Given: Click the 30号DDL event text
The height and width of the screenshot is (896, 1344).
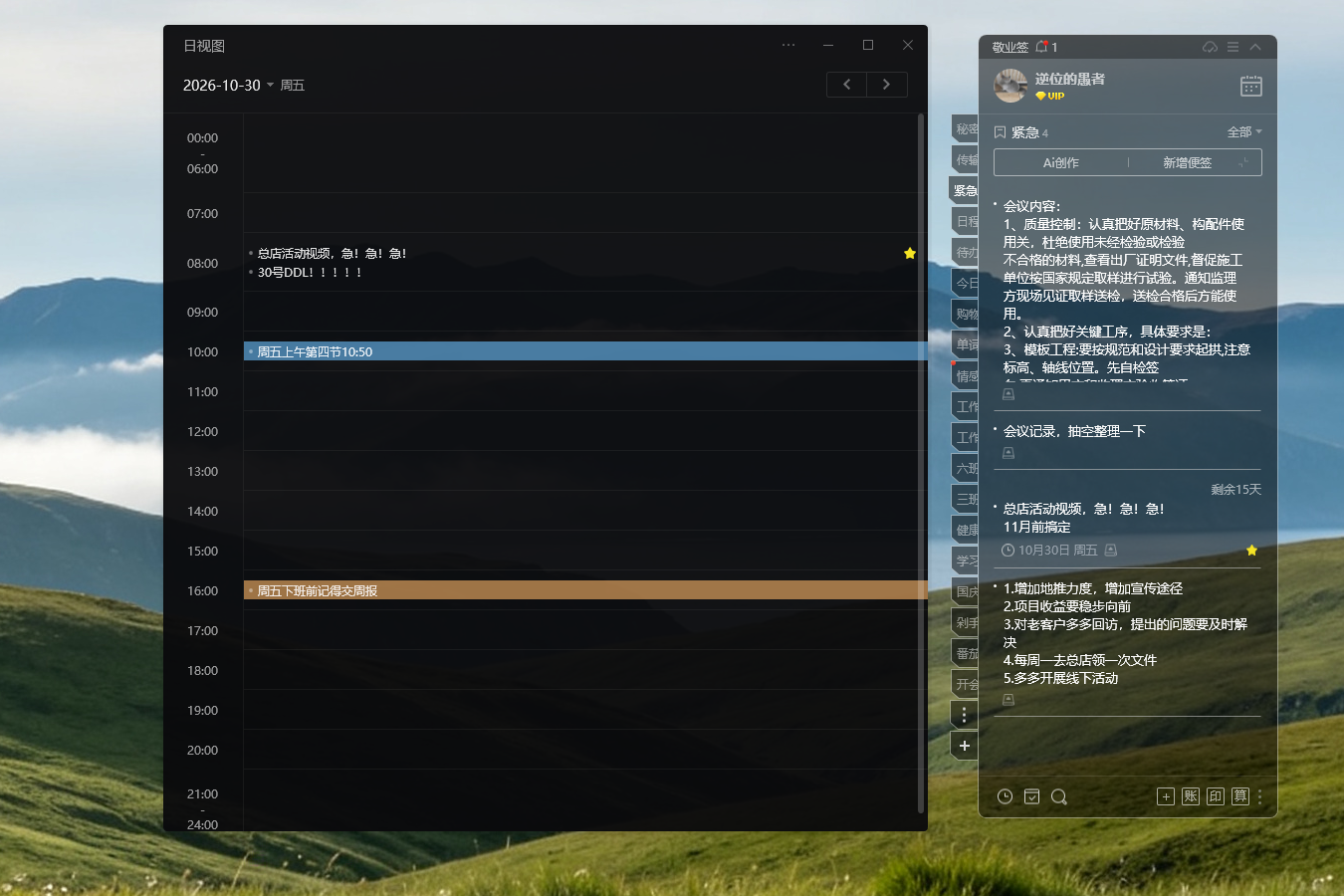Looking at the screenshot, I should coord(310,272).
